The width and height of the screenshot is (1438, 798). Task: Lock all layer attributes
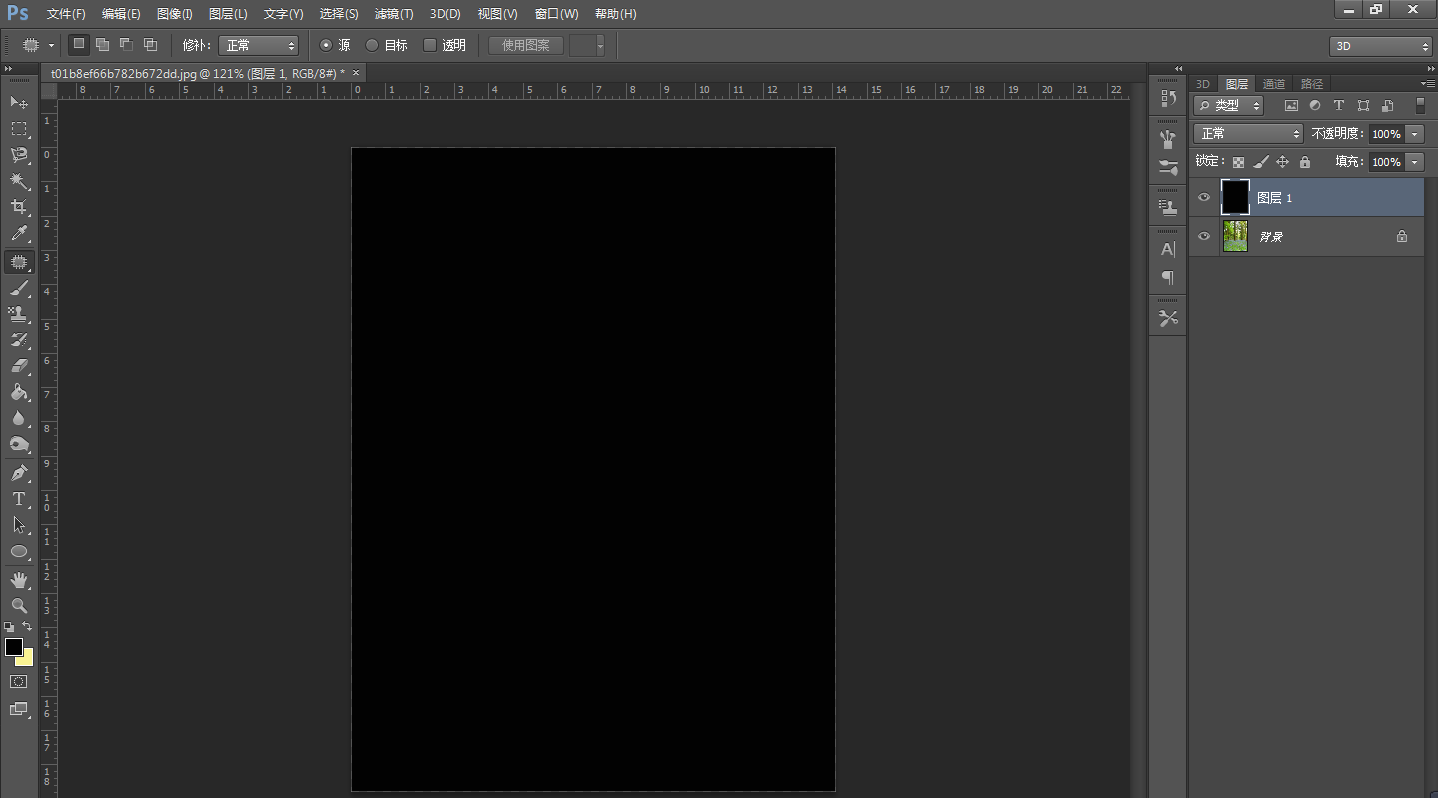pos(1305,162)
